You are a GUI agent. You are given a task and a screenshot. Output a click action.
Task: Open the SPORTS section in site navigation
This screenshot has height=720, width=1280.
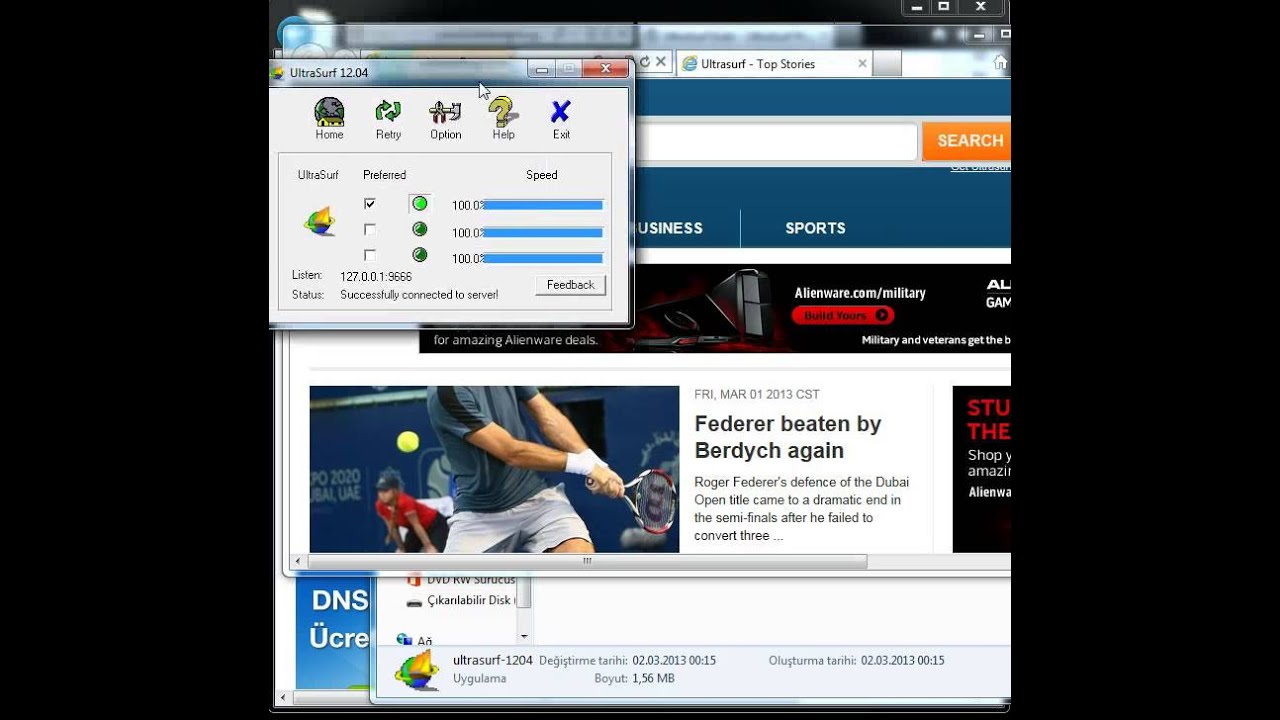(815, 228)
